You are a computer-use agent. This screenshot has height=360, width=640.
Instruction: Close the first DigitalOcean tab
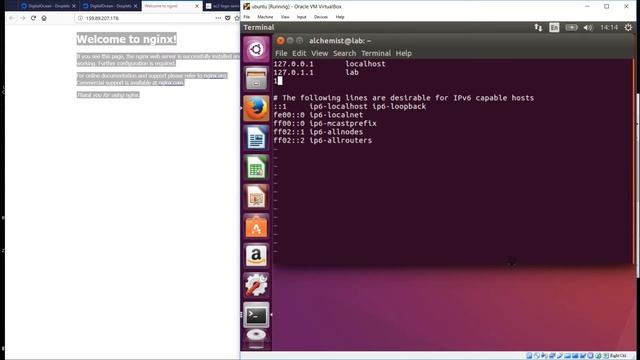point(74,6)
